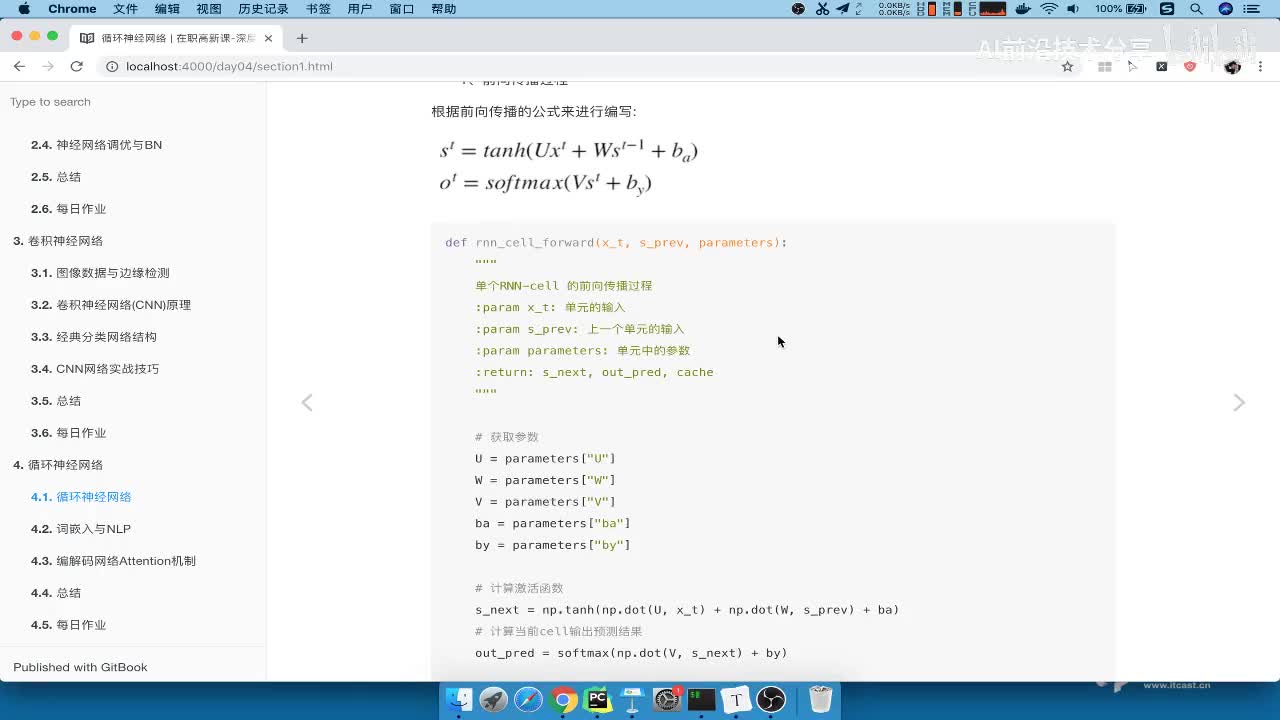
Task: Open section 4.3 编解码网络Attention机制
Action: 113,561
